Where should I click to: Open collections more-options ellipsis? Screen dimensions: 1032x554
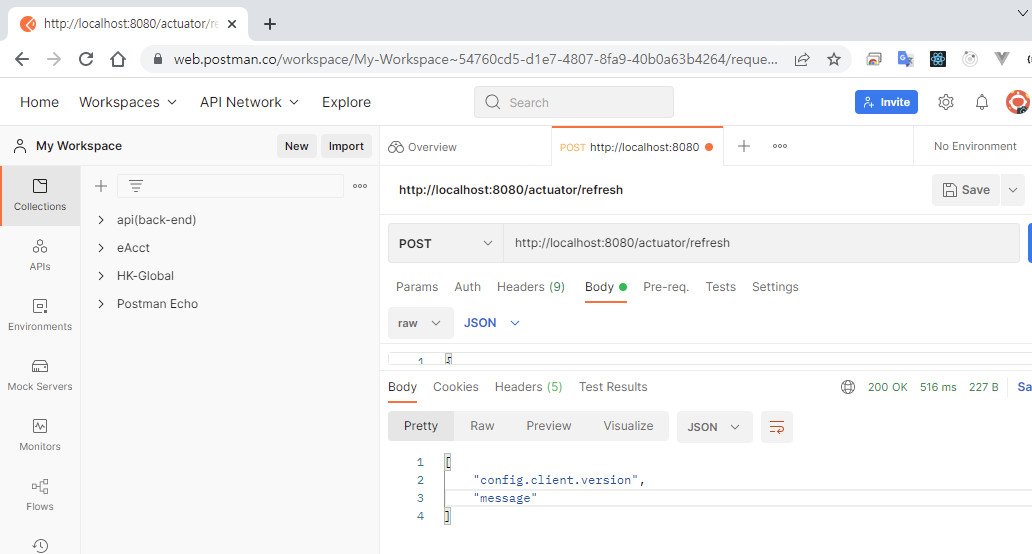point(360,186)
